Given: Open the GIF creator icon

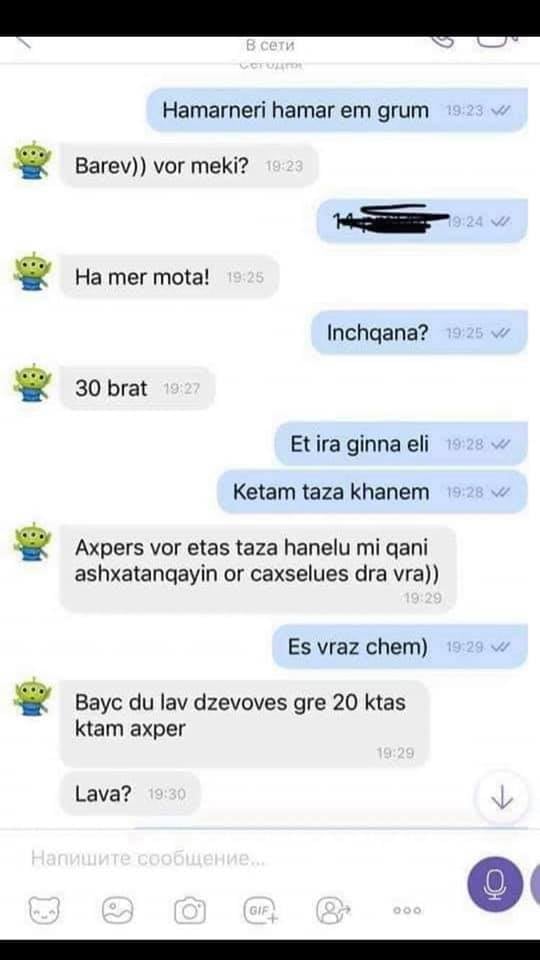Looking at the screenshot, I should 261,910.
